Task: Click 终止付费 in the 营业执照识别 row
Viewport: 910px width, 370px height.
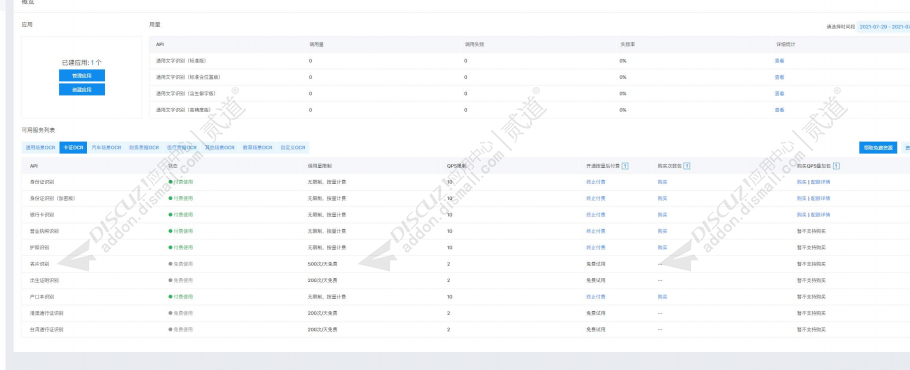Action: [595, 231]
